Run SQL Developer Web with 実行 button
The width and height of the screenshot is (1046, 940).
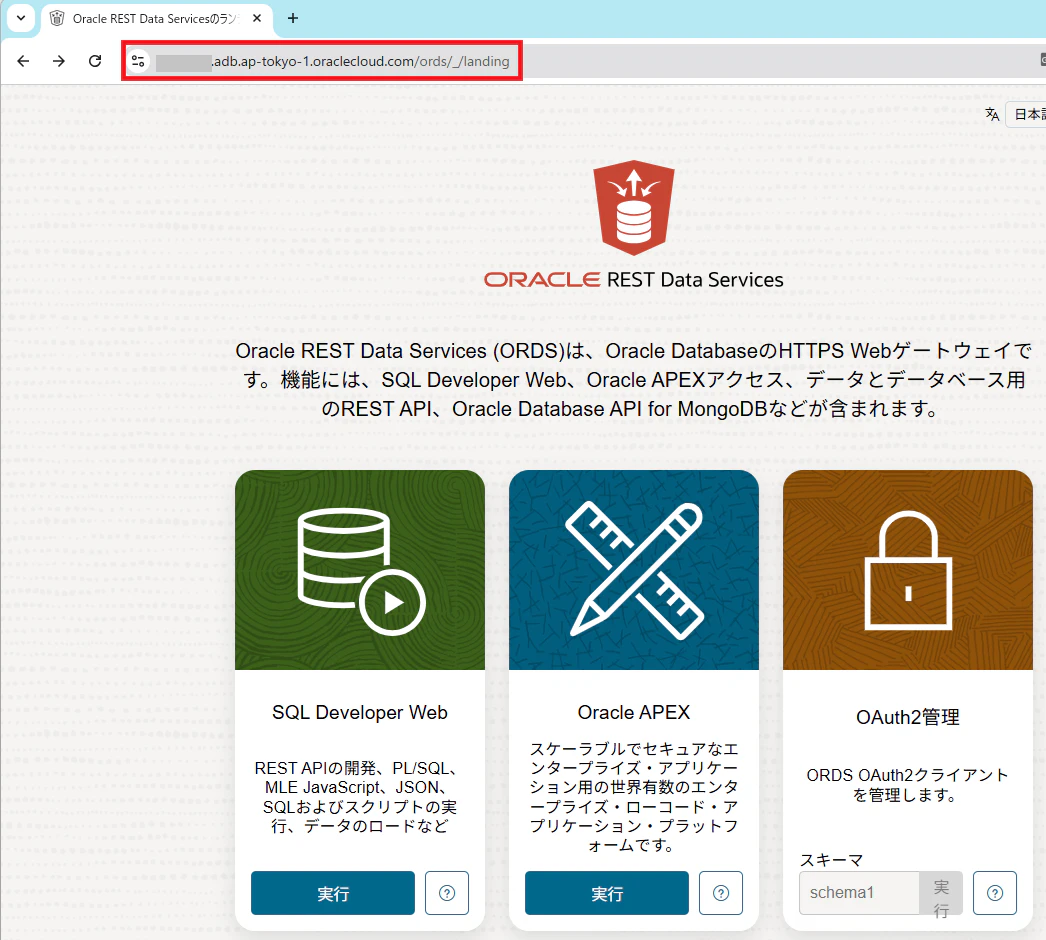click(333, 893)
